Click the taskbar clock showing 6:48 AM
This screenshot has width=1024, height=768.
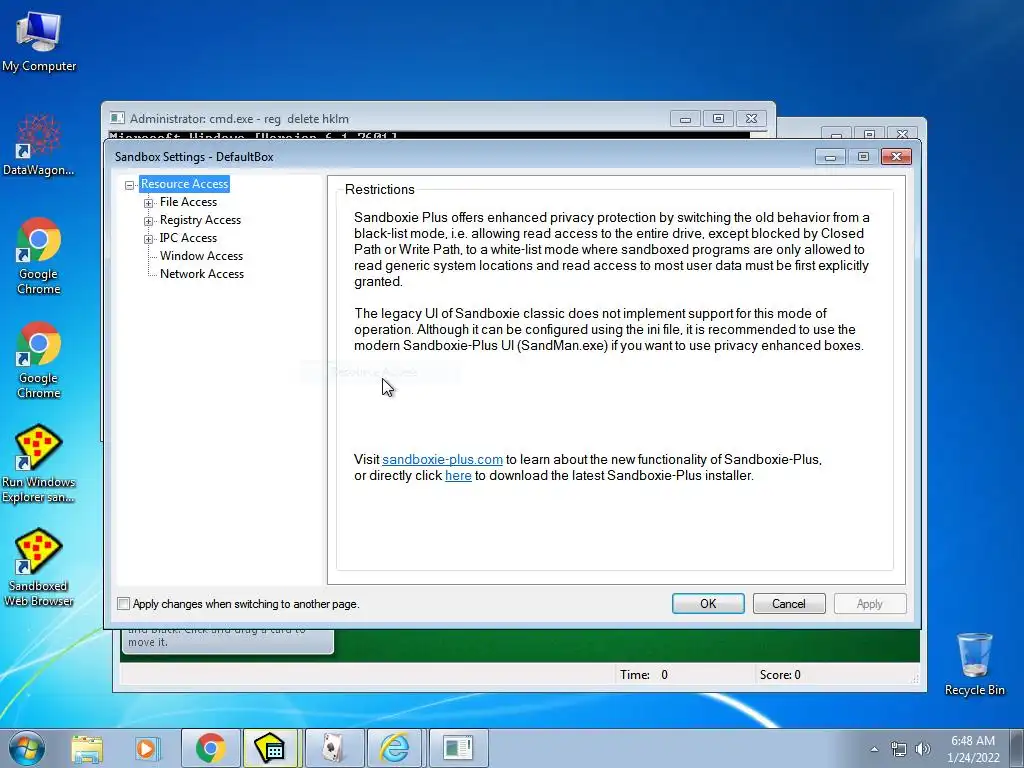pos(973,749)
